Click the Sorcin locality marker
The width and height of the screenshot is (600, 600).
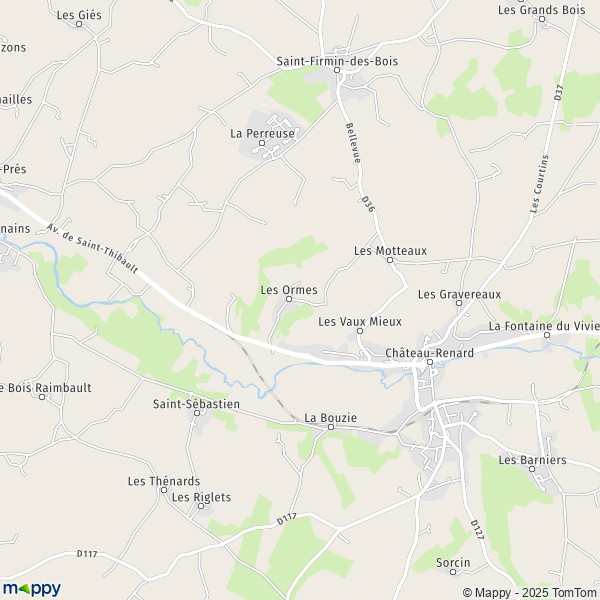pos(453,572)
